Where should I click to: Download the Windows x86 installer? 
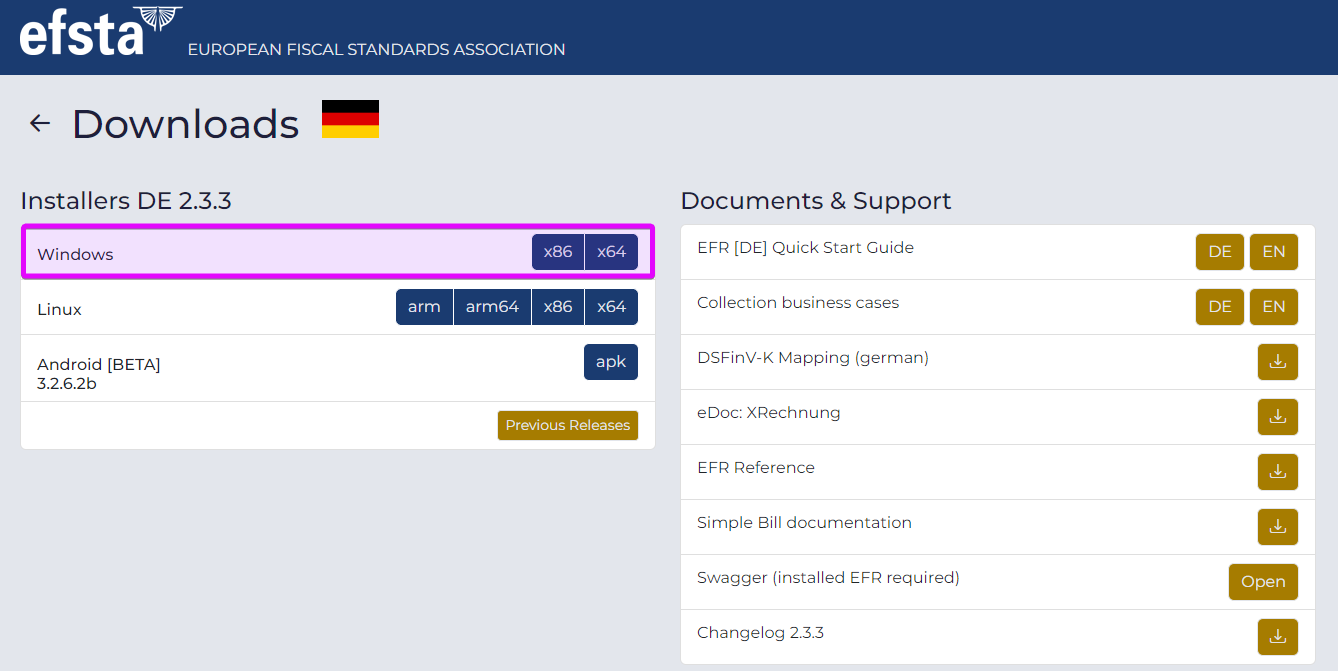tap(558, 252)
